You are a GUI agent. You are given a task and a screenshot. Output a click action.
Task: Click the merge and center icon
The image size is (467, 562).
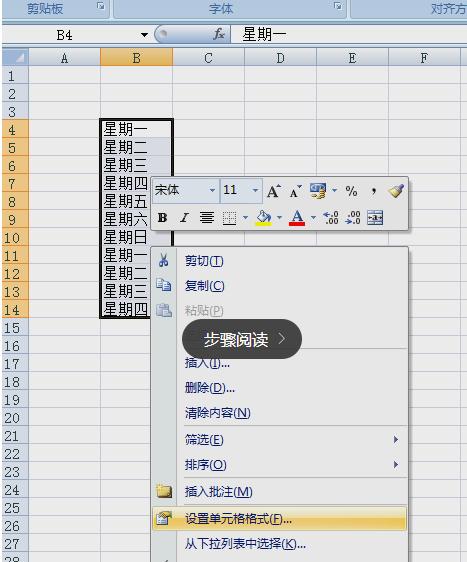pos(375,218)
